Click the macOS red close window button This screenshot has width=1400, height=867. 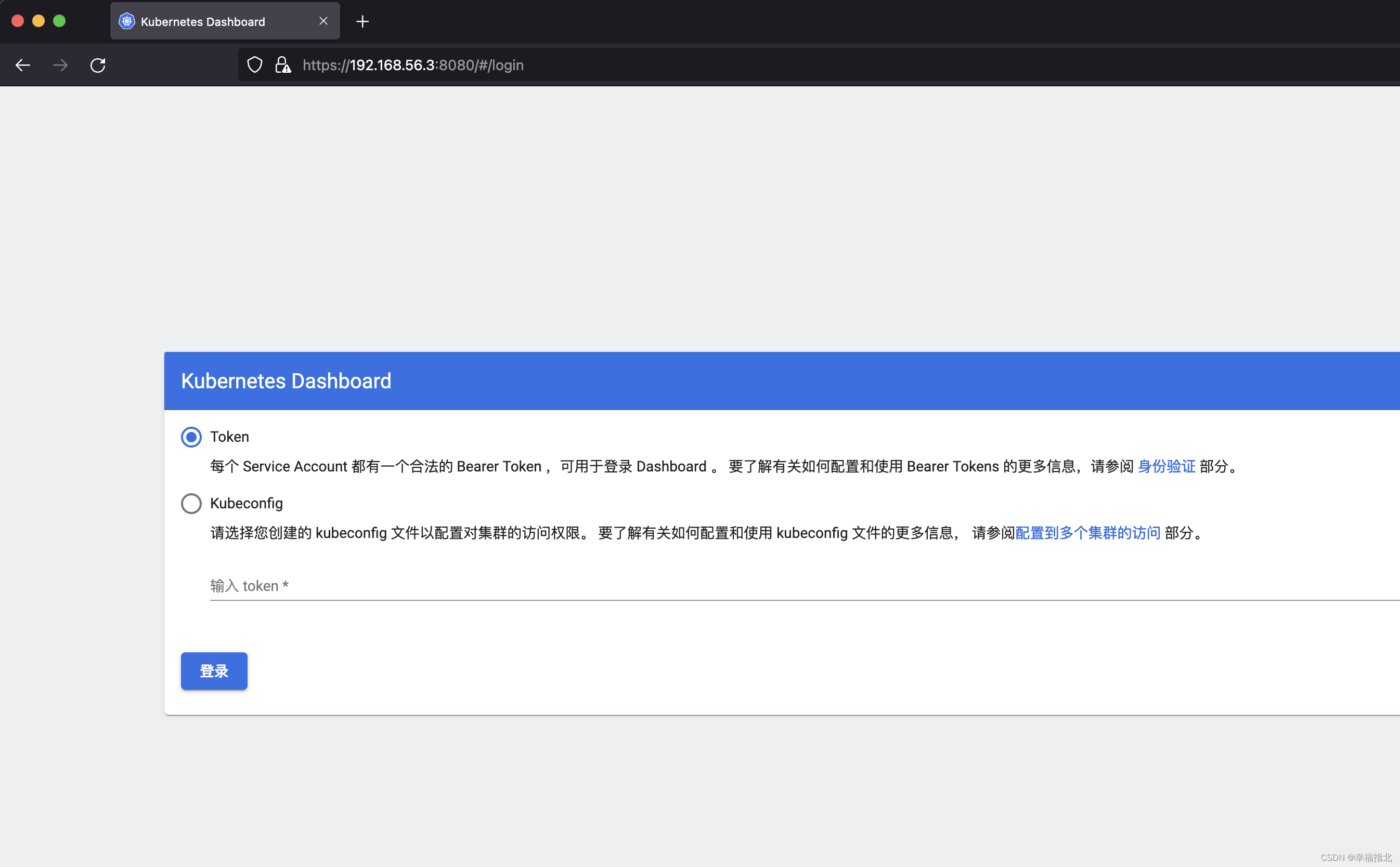point(18,21)
